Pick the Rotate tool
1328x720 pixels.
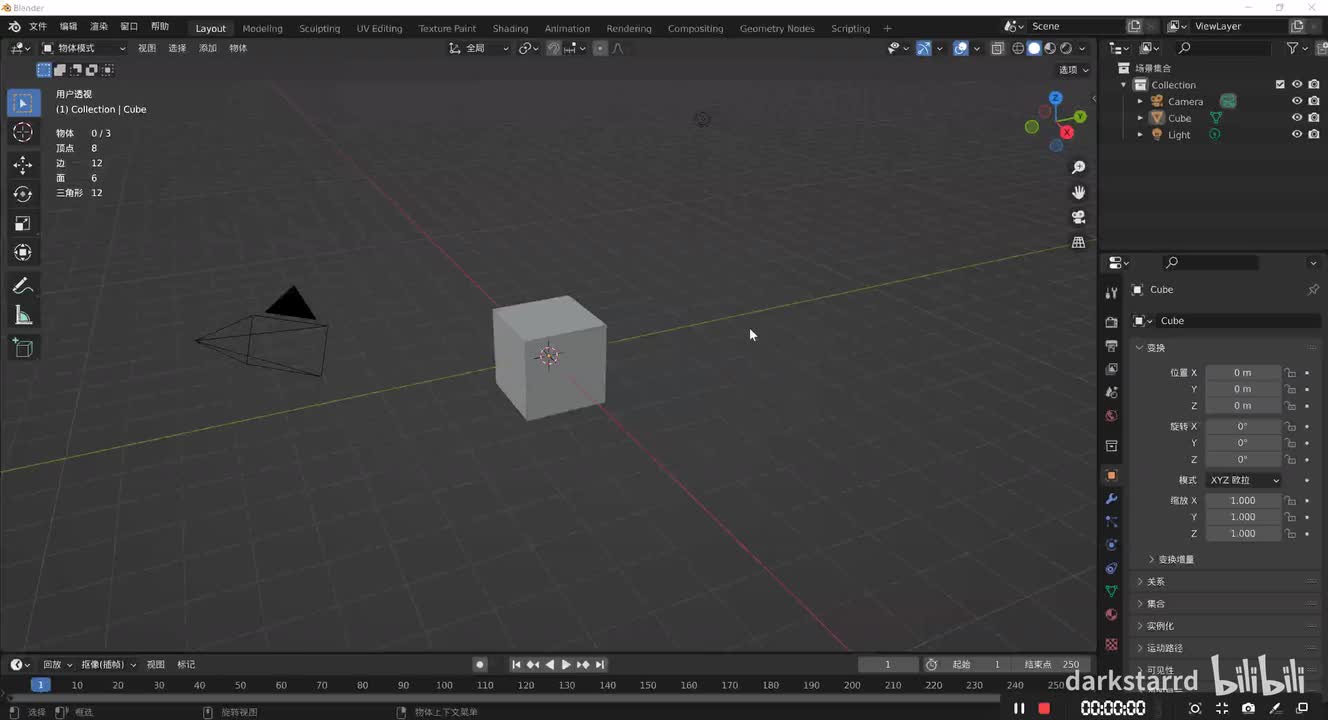pyautogui.click(x=23, y=194)
